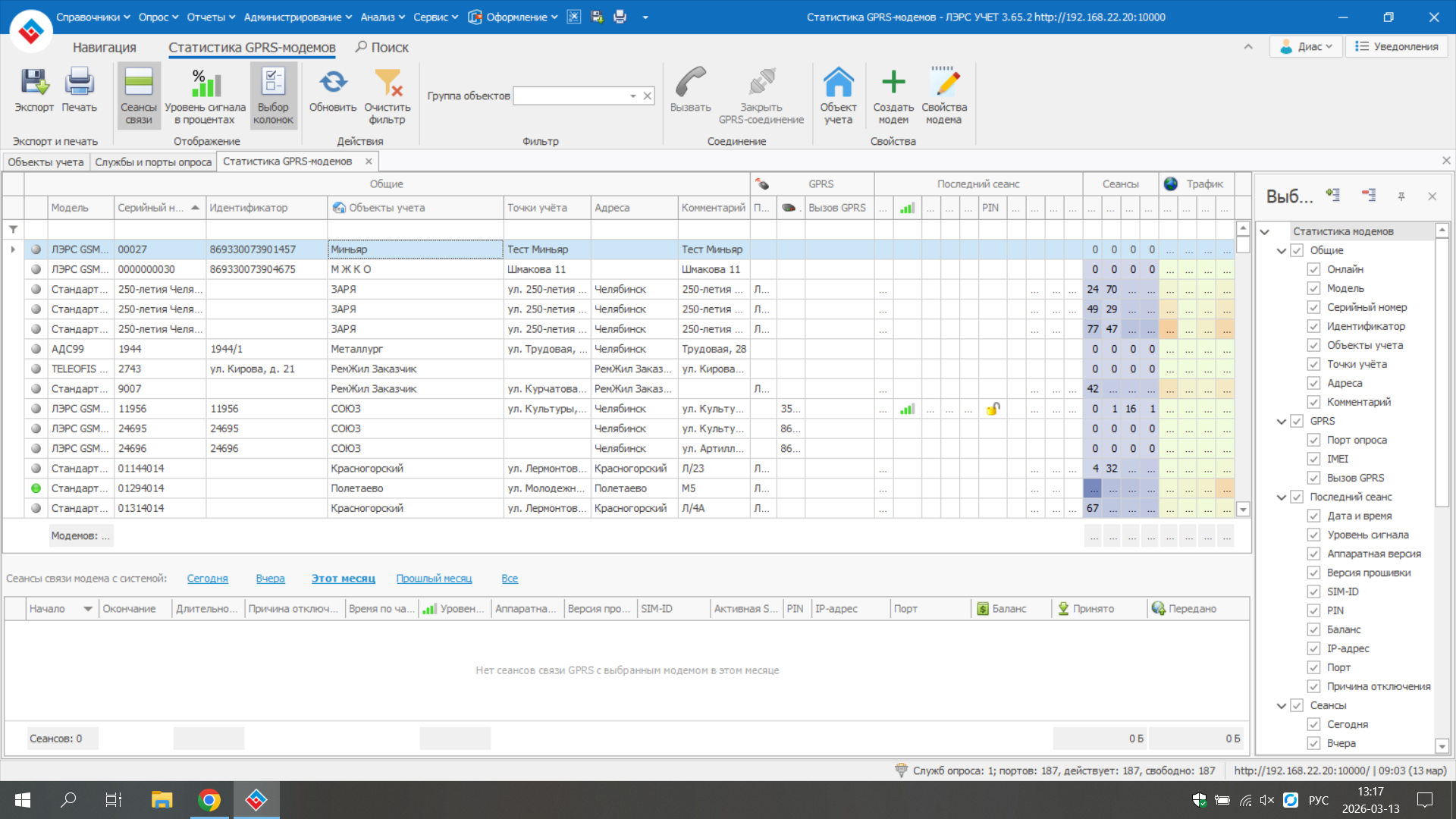Open the Диас user dropdown
The width and height of the screenshot is (1456, 819).
point(1306,47)
